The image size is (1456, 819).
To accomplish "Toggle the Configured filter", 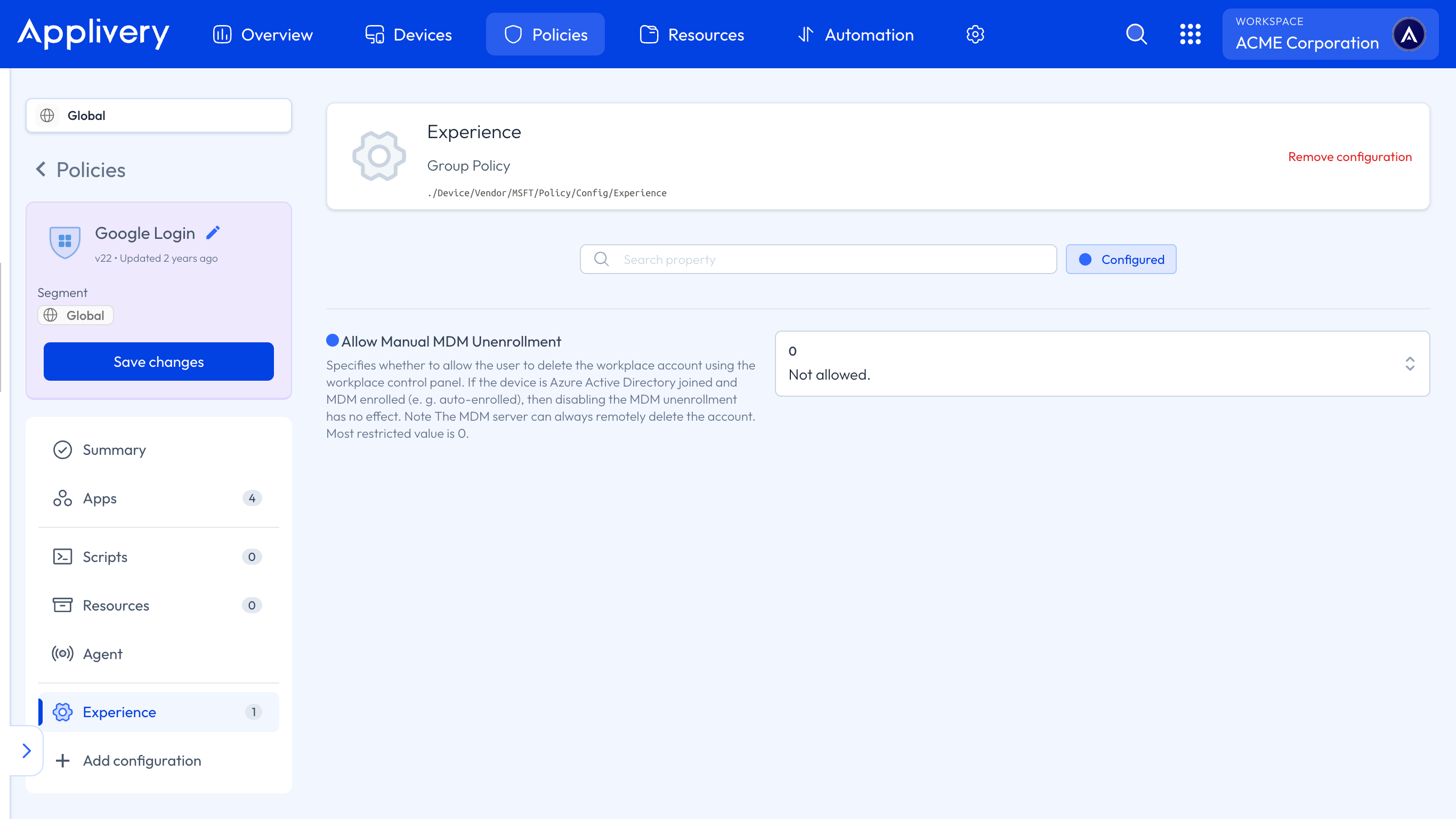I will pyautogui.click(x=1121, y=260).
